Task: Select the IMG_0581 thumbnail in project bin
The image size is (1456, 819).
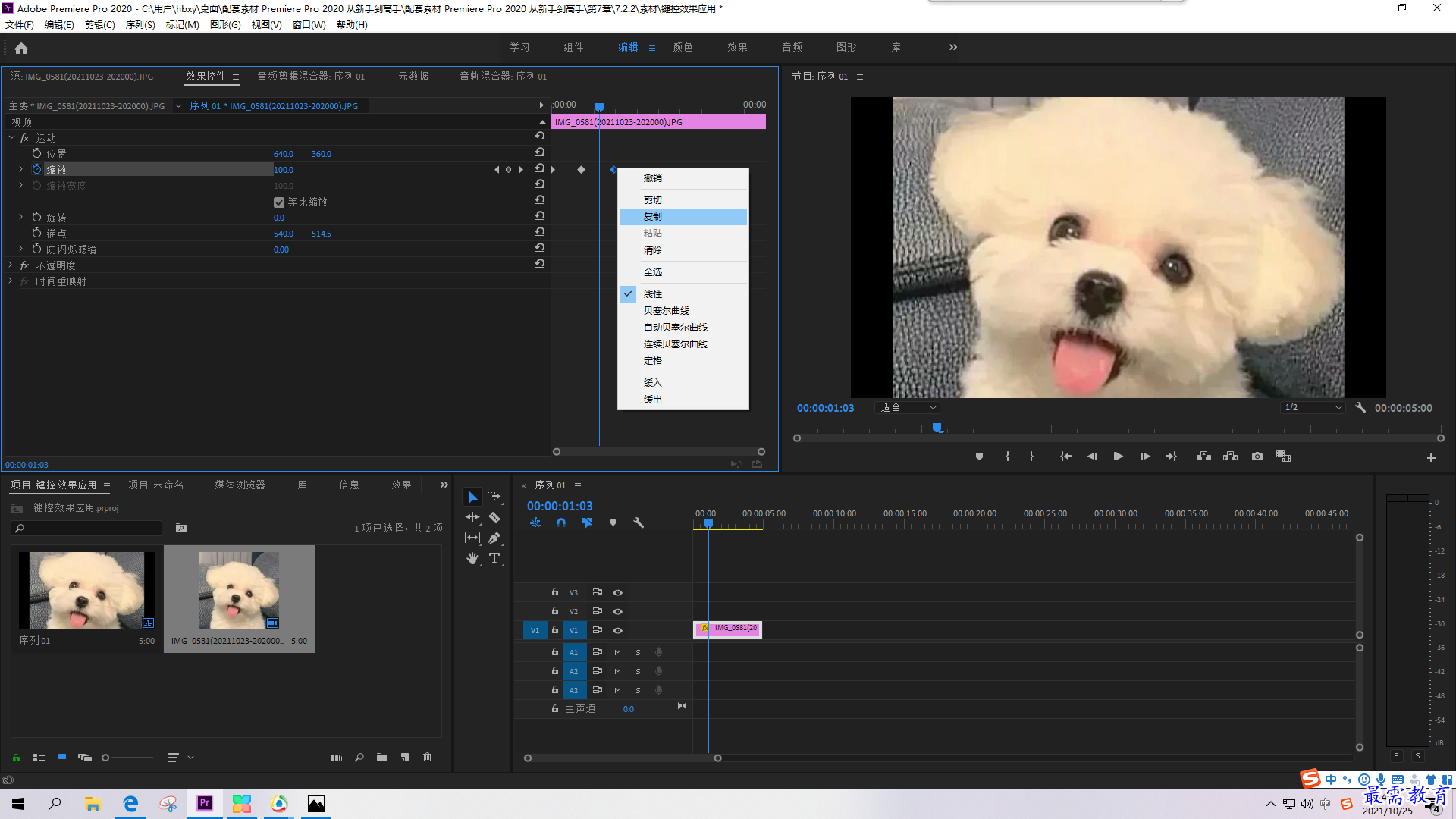Action: [239, 590]
